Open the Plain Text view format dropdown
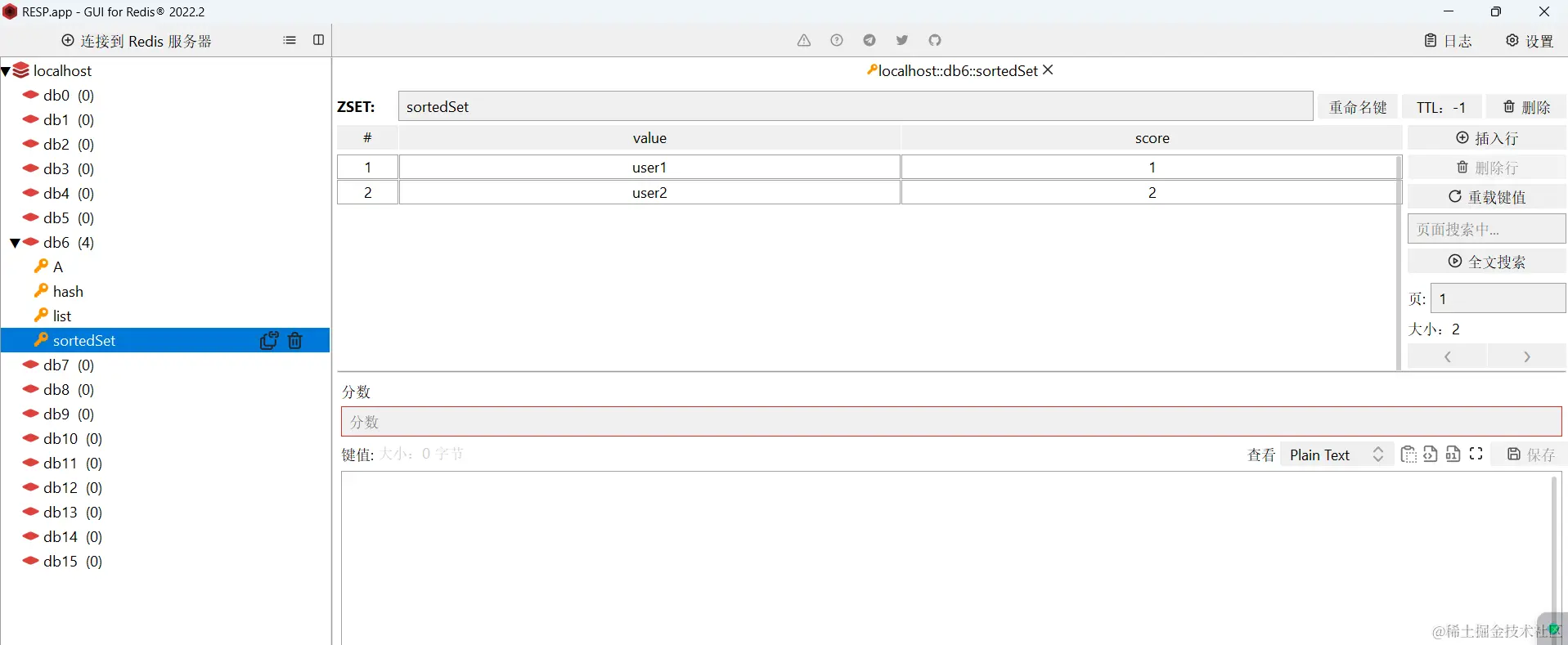 (1337, 455)
